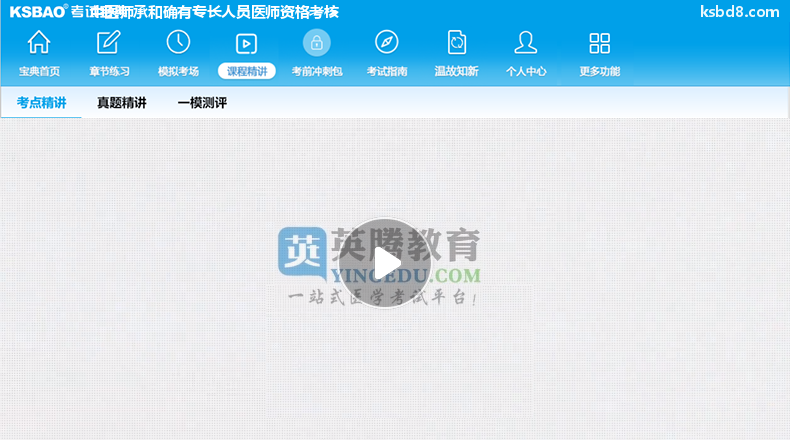Viewport: 790px width, 440px height.
Task: Switch to the 考点精讲 tab
Action: click(41, 103)
